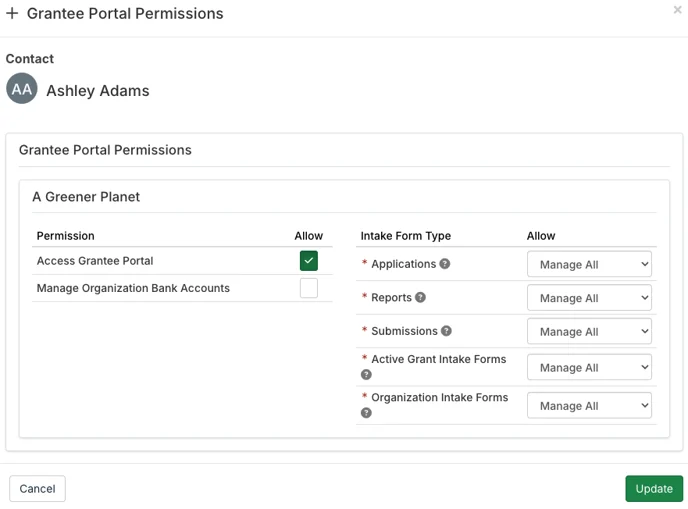This screenshot has width=688, height=509.
Task: Click the Applications row label
Action: [x=404, y=264]
